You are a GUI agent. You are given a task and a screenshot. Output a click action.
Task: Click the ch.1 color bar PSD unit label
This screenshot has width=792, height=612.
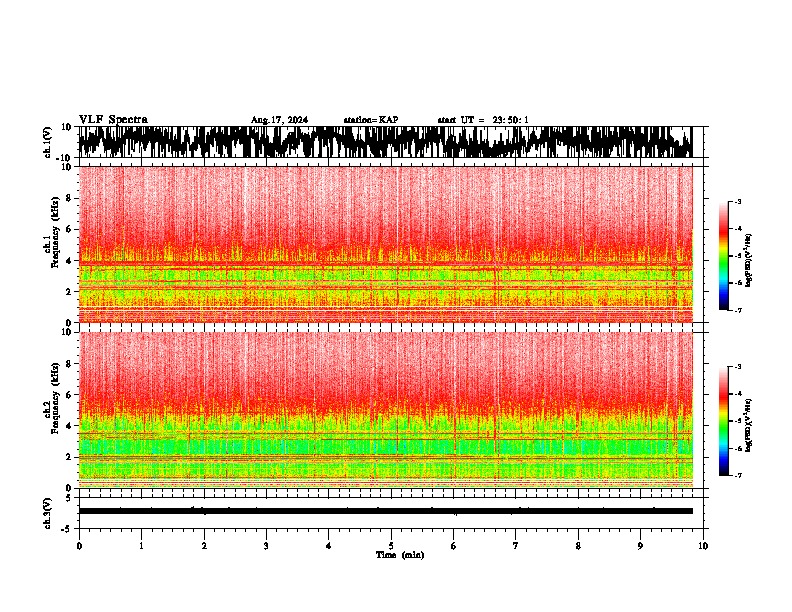(x=749, y=261)
